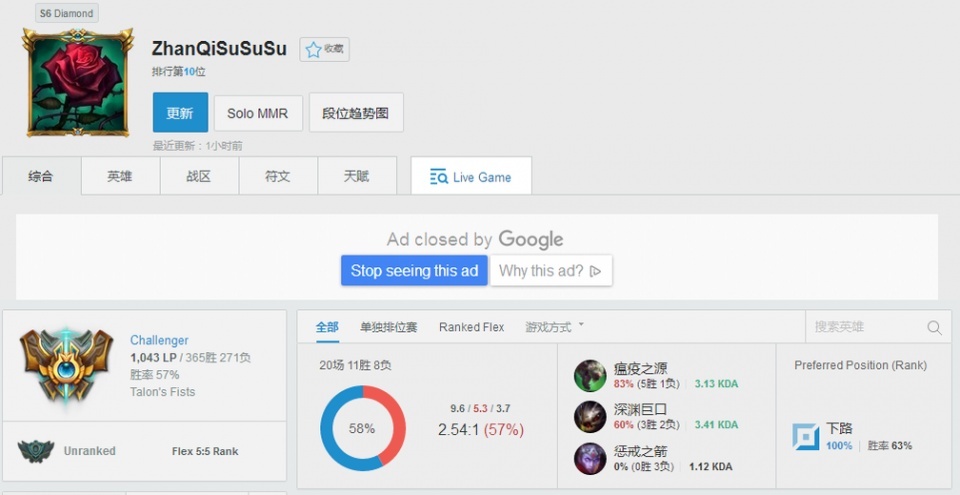The width and height of the screenshot is (960, 495).
Task: Select the 惩戒之箭 champion portrait
Action: (x=590, y=458)
